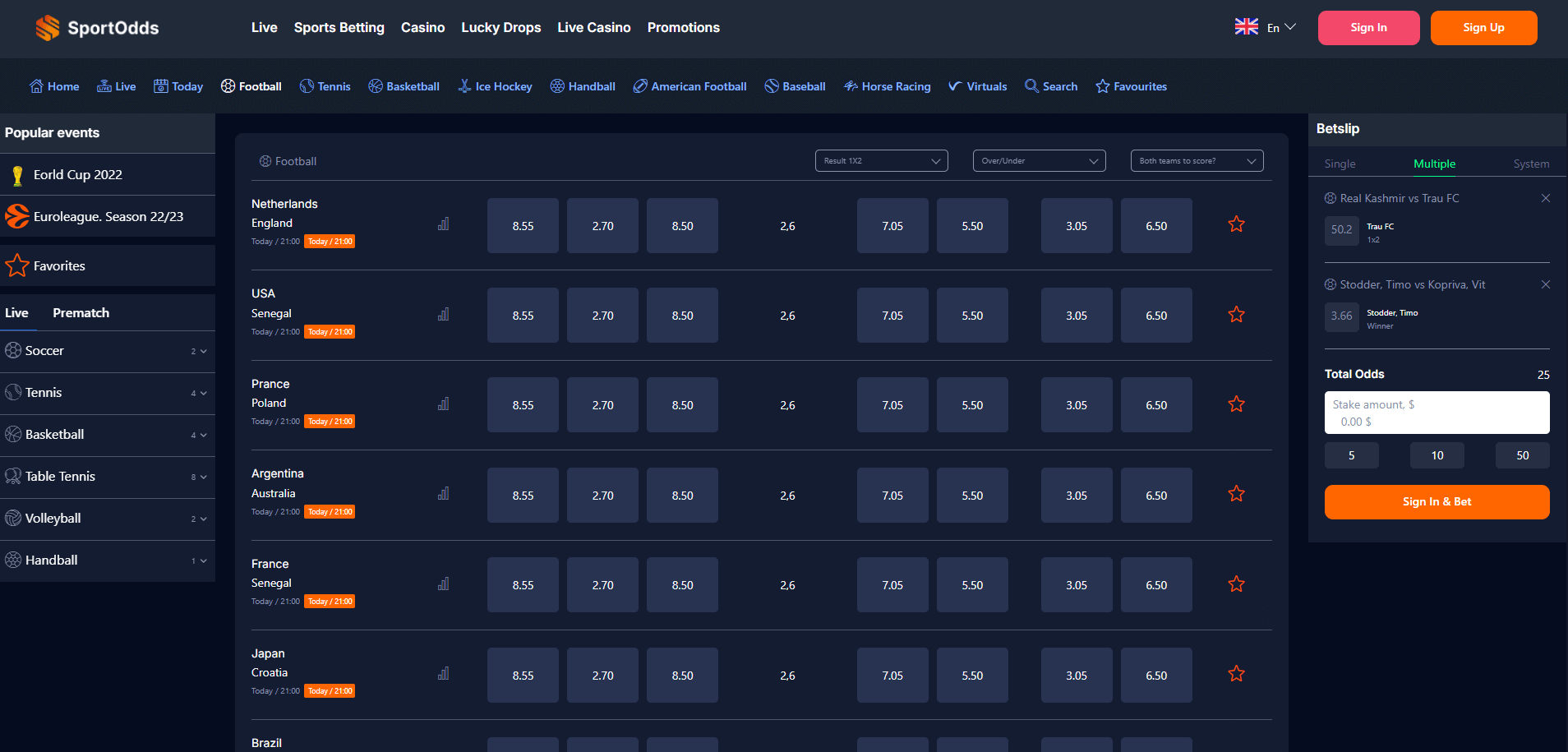The height and width of the screenshot is (752, 1568).
Task: Open Eorld Cup 2022 popular event
Action: 108,174
